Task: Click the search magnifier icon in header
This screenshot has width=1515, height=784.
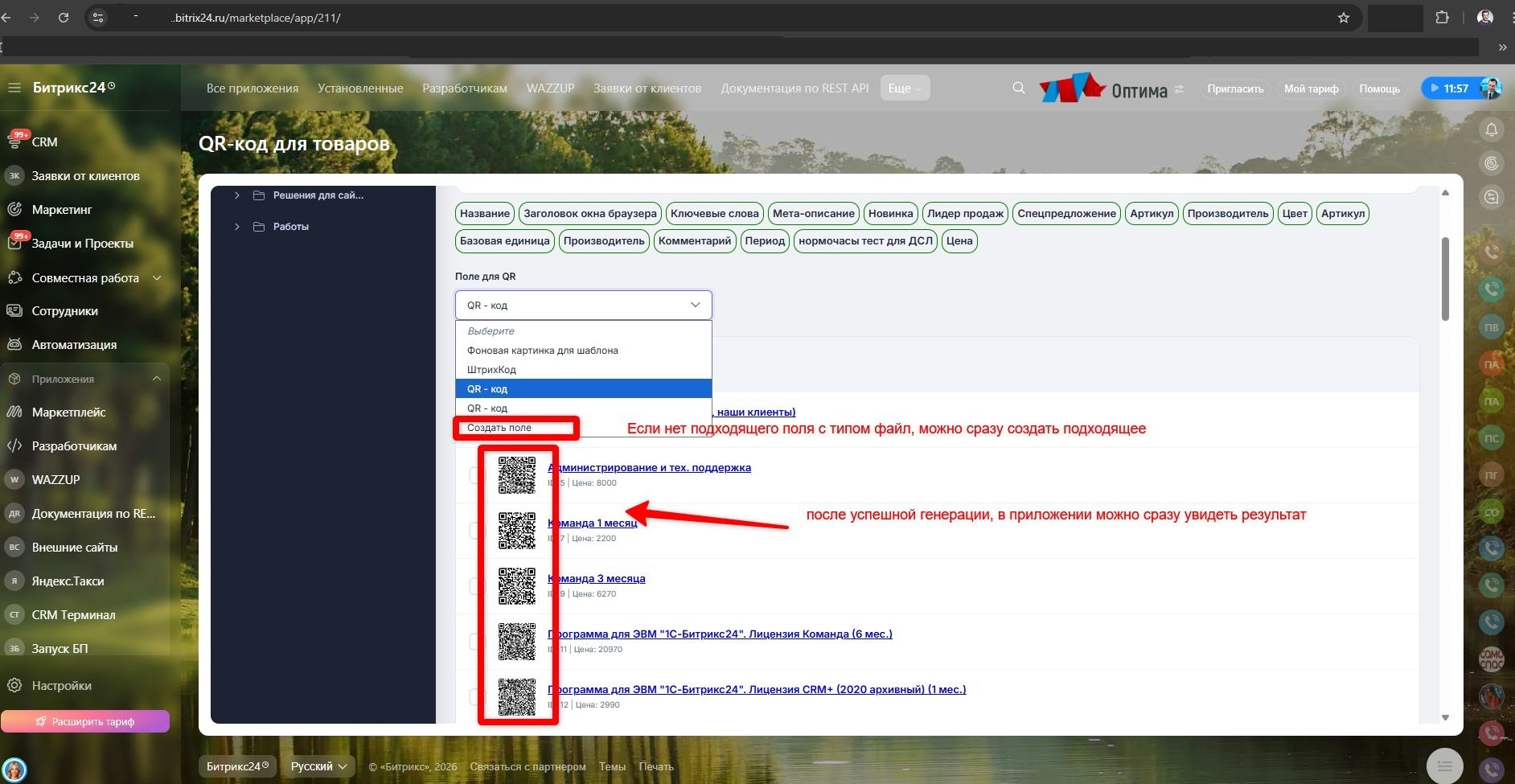Action: (1018, 88)
